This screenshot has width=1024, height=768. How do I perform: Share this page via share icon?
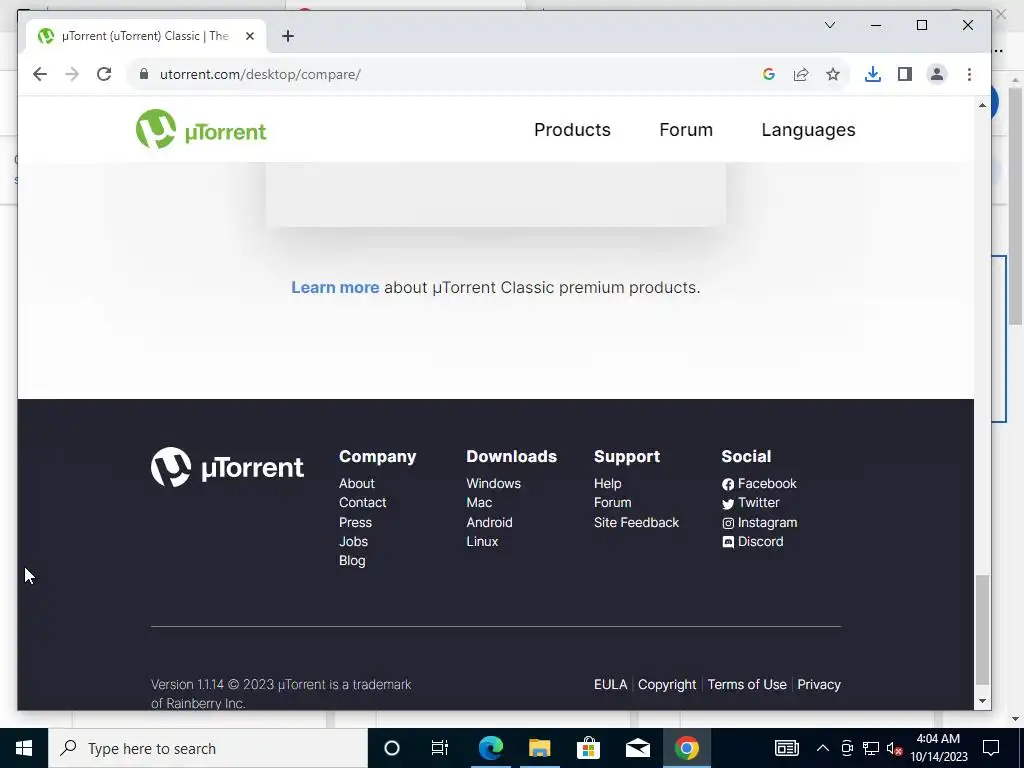(801, 74)
